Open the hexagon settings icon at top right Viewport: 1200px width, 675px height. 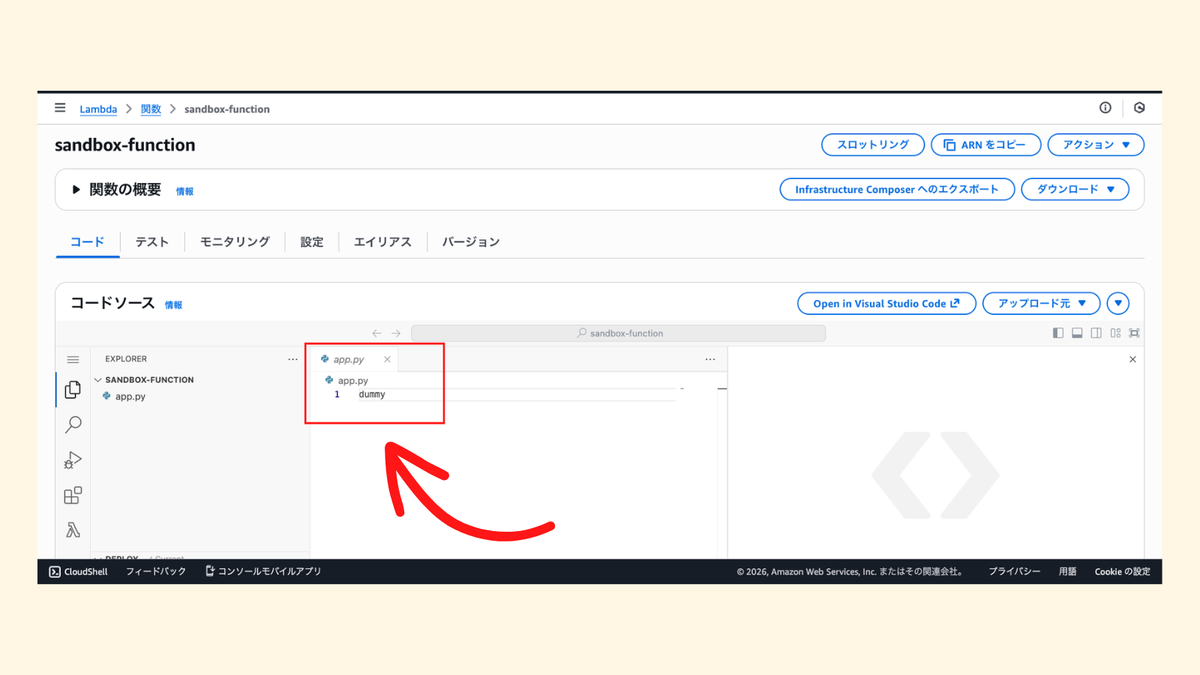pyautogui.click(x=1139, y=108)
